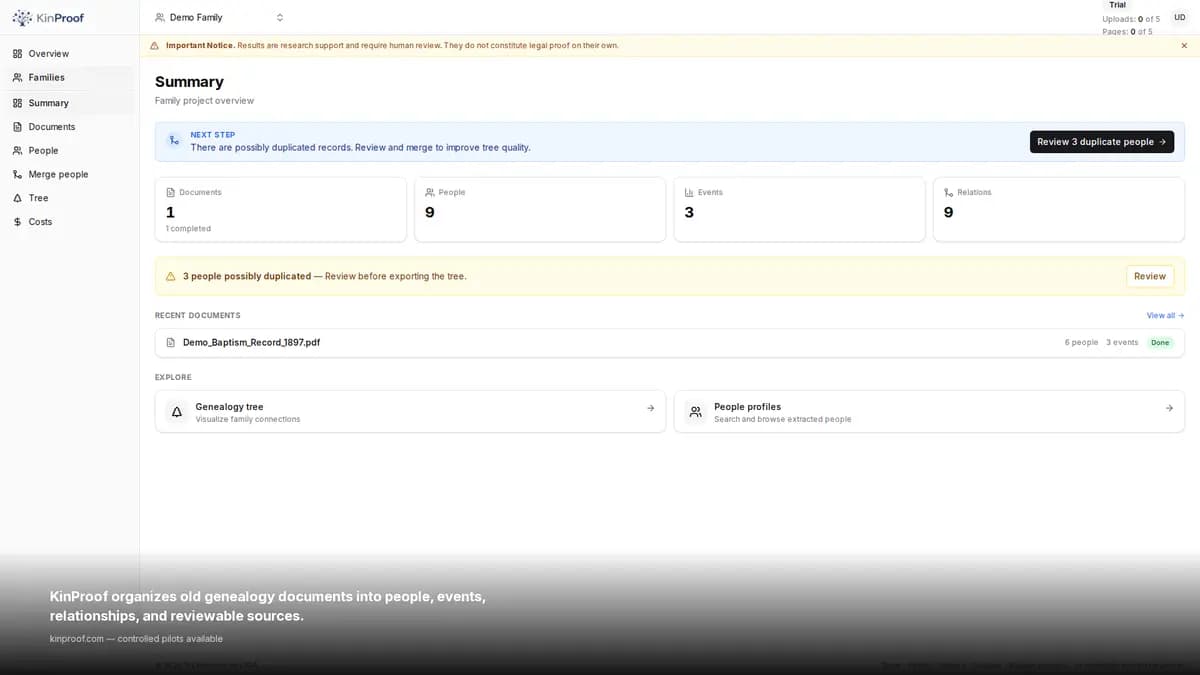This screenshot has width=1200, height=675.
Task: Select the Merge people icon in sidebar
Action: point(17,174)
